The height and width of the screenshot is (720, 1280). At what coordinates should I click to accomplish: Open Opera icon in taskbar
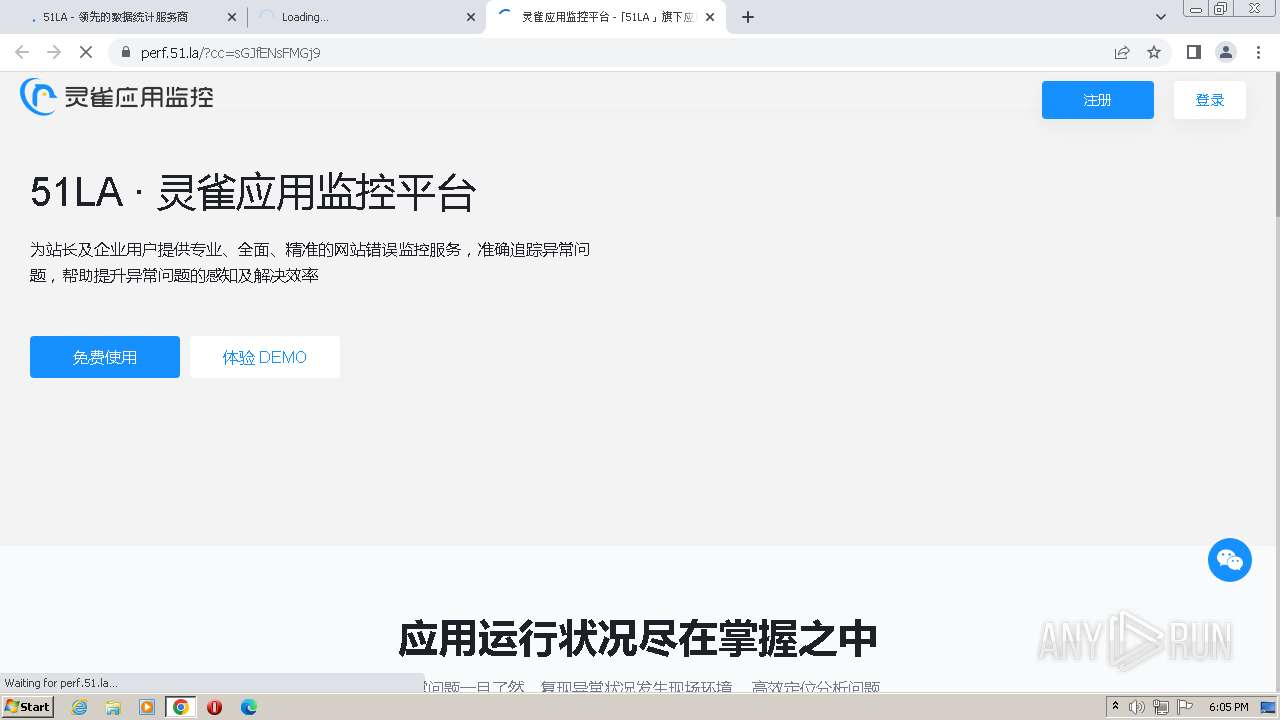click(214, 707)
